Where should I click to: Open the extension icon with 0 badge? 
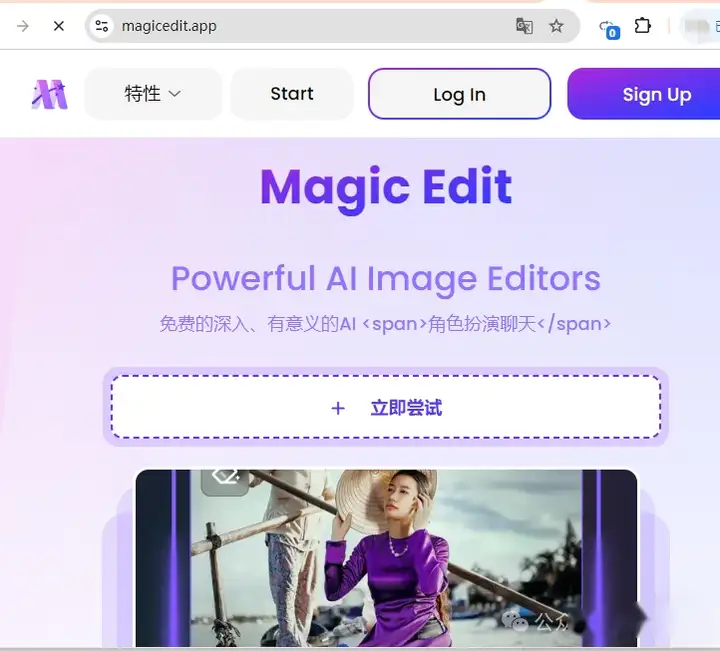[x=609, y=28]
